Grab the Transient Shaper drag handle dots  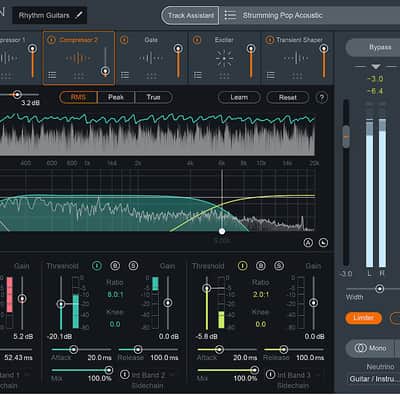click(297, 76)
